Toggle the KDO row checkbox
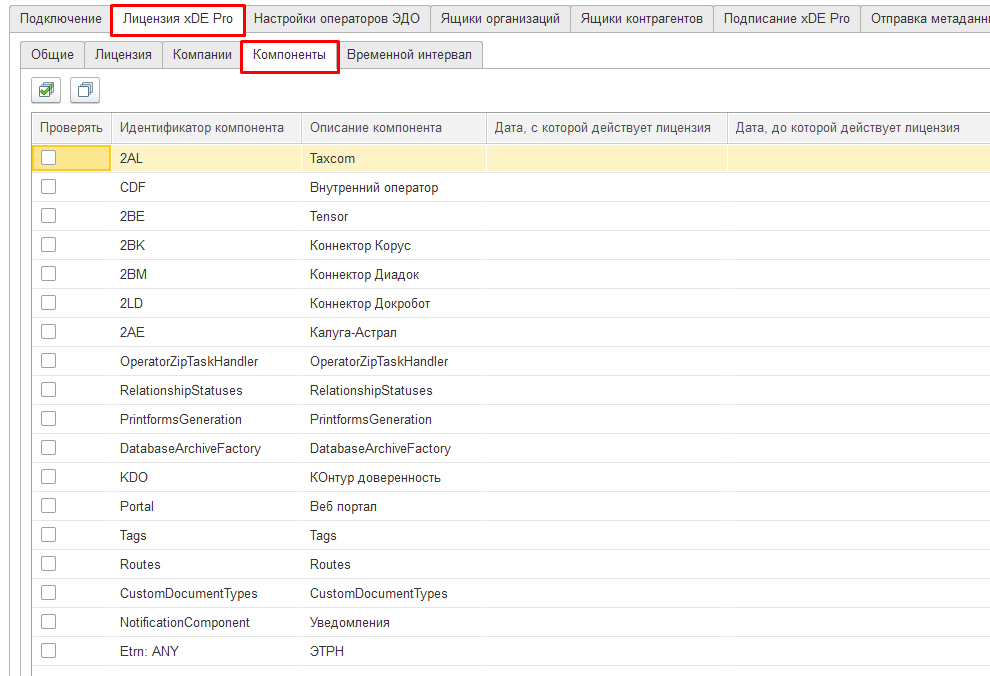 [x=49, y=477]
